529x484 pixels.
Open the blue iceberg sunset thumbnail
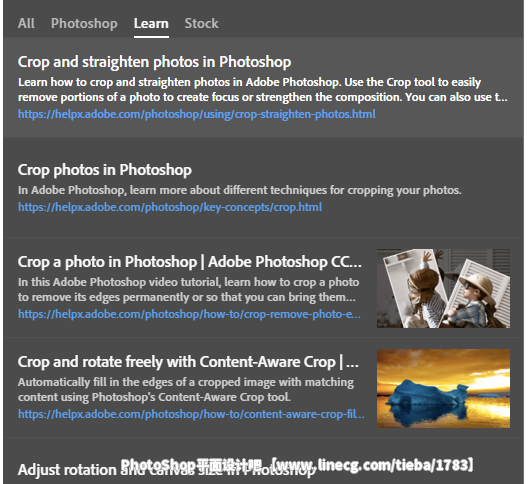pos(443,389)
